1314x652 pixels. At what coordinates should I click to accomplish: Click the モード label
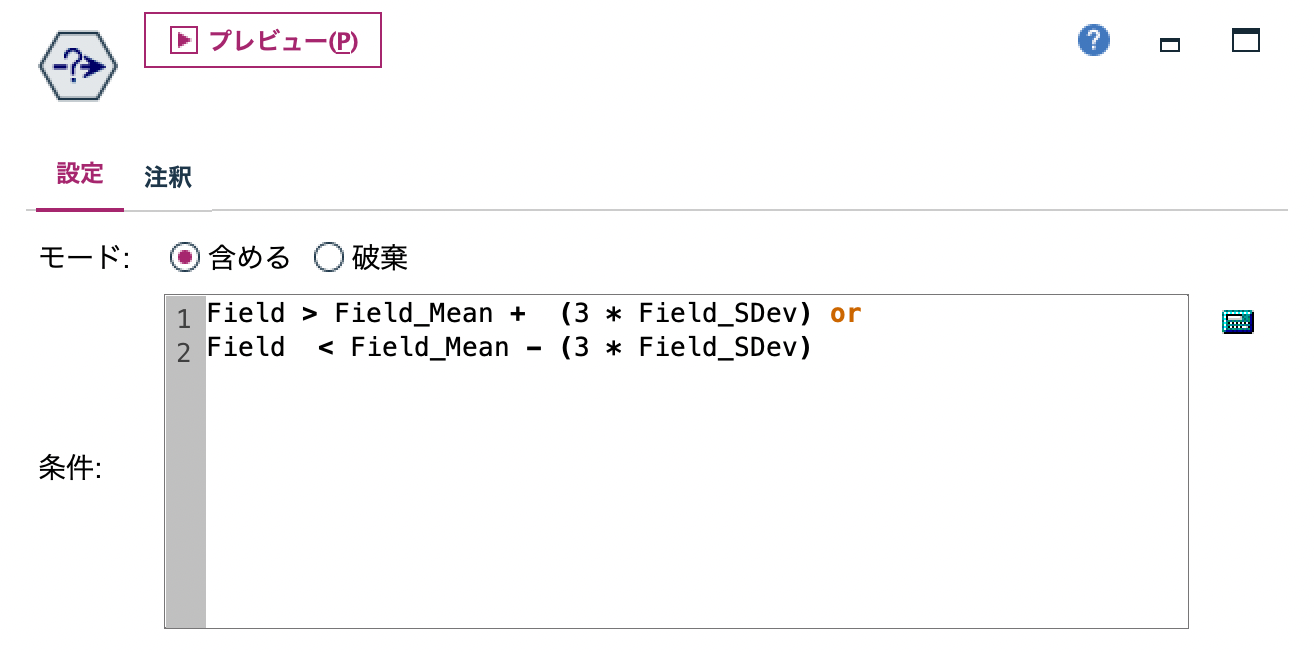click(84, 259)
